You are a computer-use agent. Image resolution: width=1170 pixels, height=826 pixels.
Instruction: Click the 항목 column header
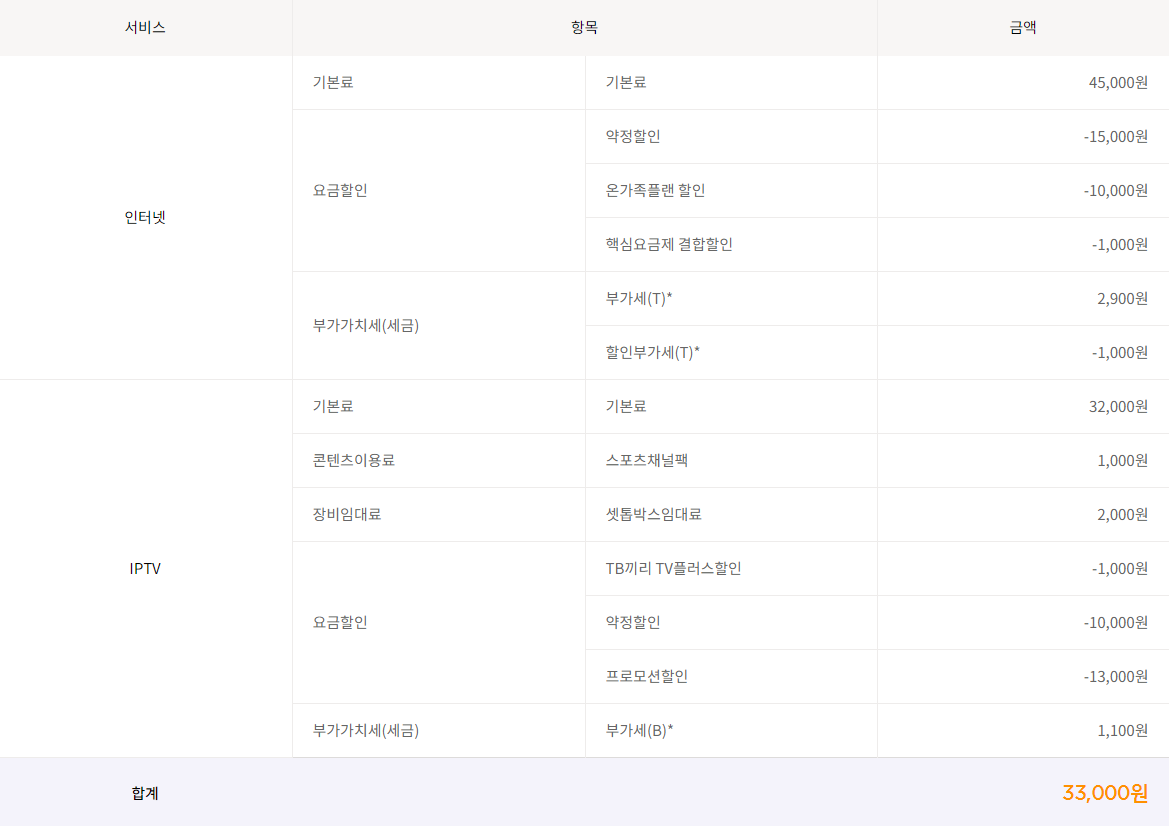click(x=584, y=28)
